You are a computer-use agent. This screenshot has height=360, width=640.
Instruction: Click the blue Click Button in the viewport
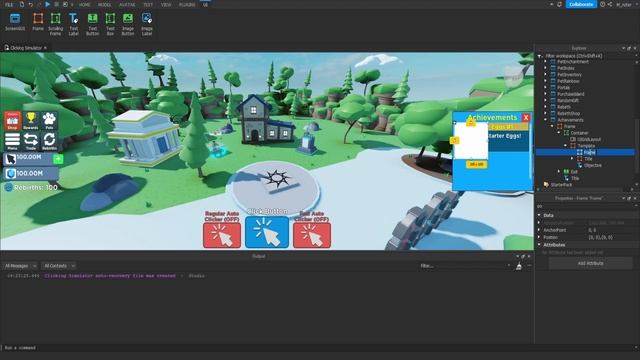267,232
